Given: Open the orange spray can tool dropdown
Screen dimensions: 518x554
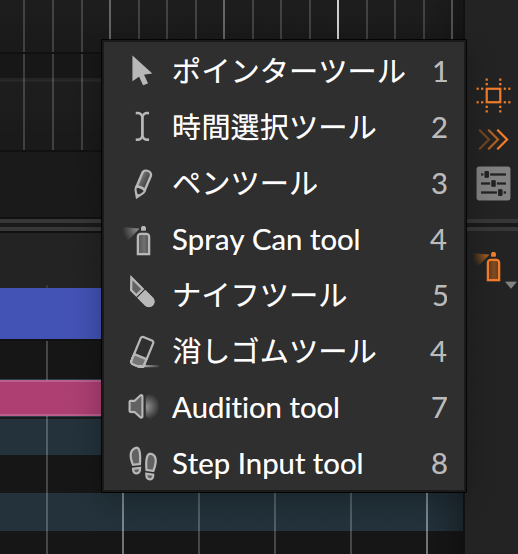Looking at the screenshot, I should pos(490,266).
